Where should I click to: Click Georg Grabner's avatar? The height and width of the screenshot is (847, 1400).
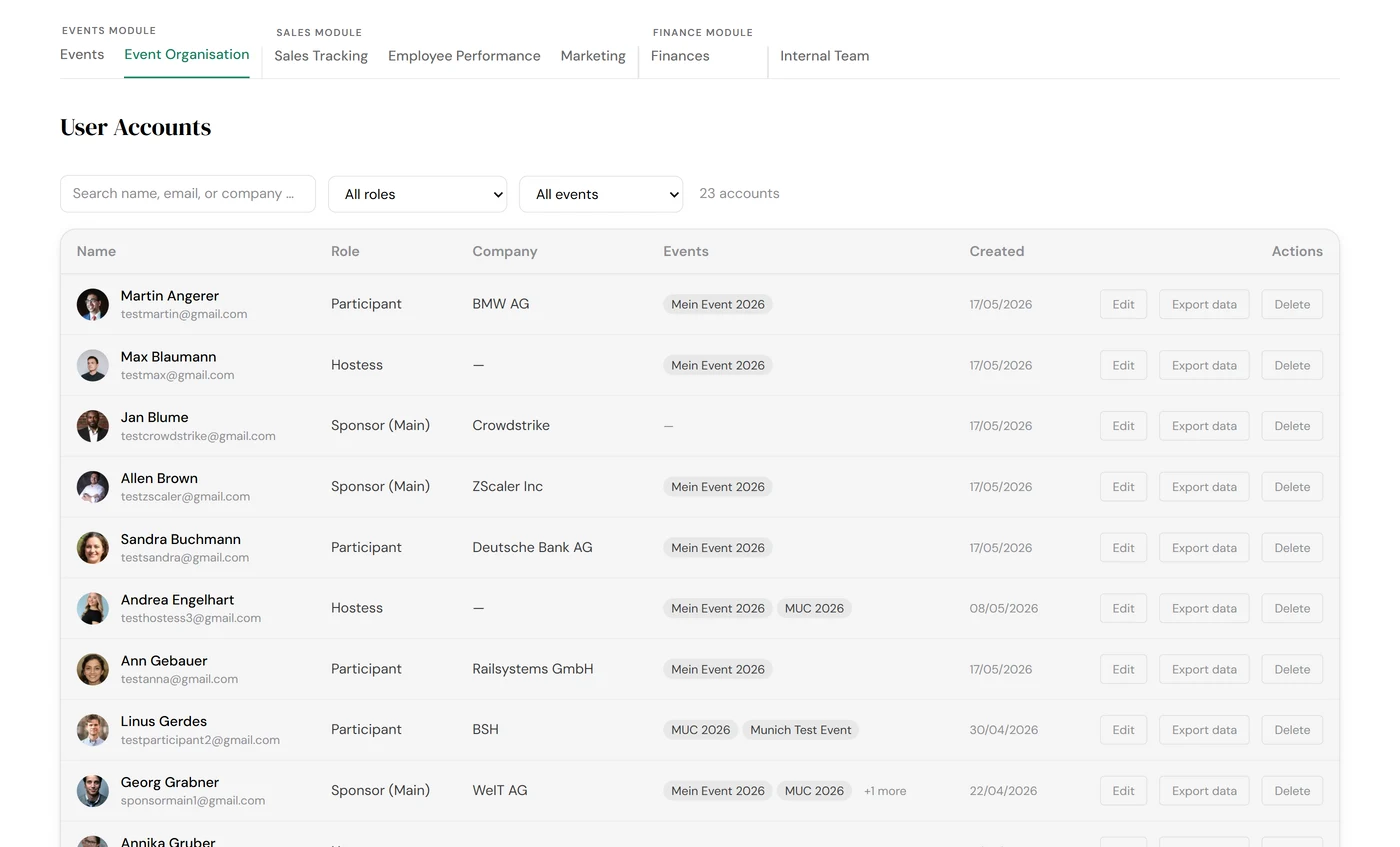click(x=93, y=791)
